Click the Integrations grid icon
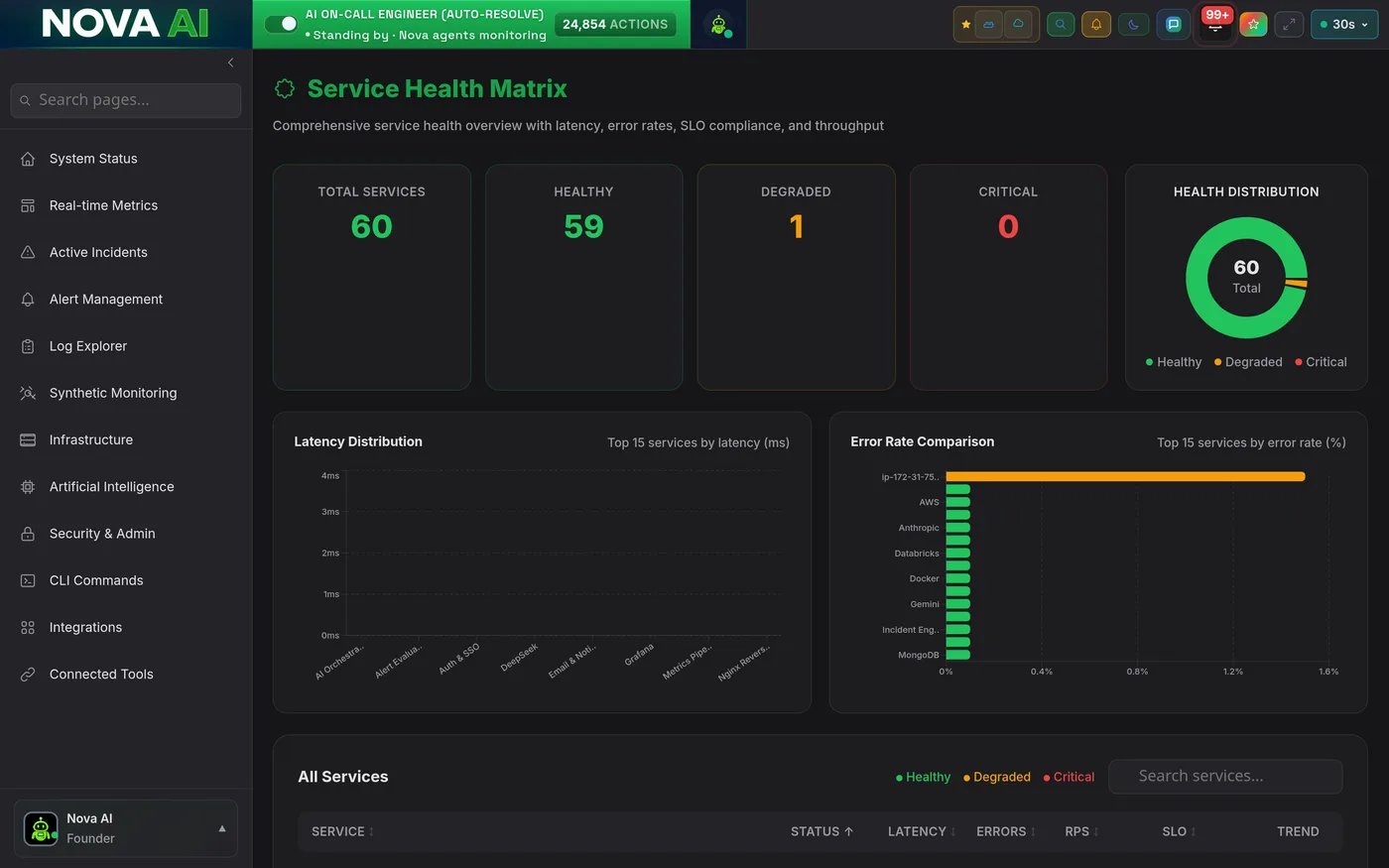The height and width of the screenshot is (868, 1389). click(28, 627)
